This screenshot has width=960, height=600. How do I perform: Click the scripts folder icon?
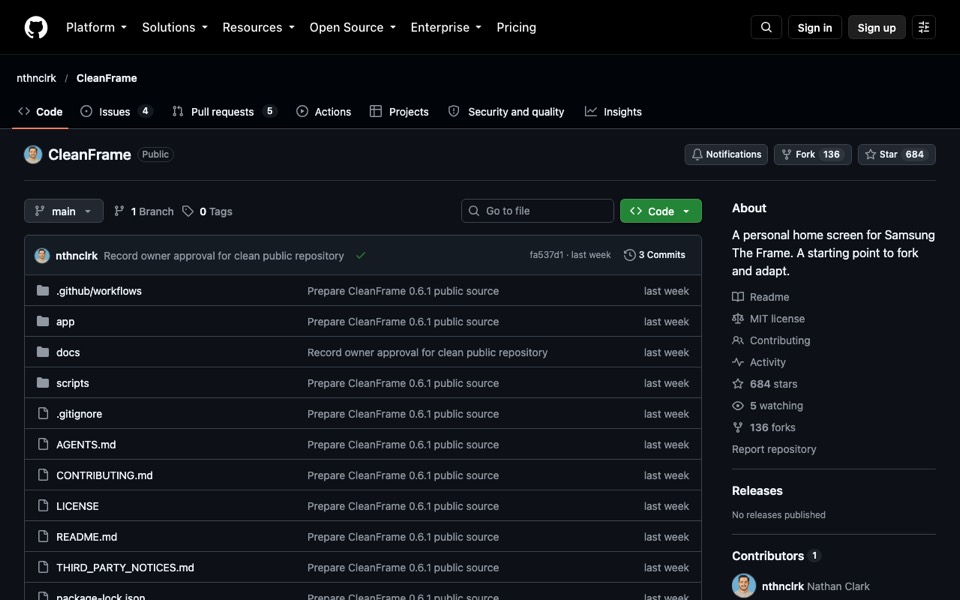pos(43,383)
